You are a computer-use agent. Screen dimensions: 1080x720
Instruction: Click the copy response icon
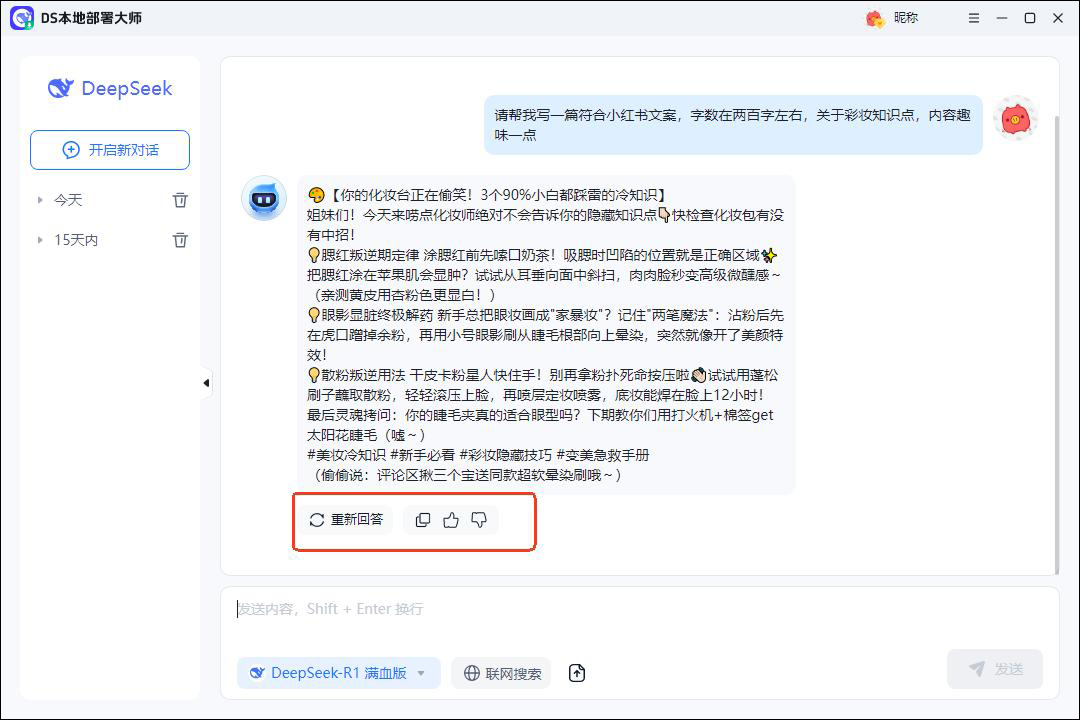(423, 520)
